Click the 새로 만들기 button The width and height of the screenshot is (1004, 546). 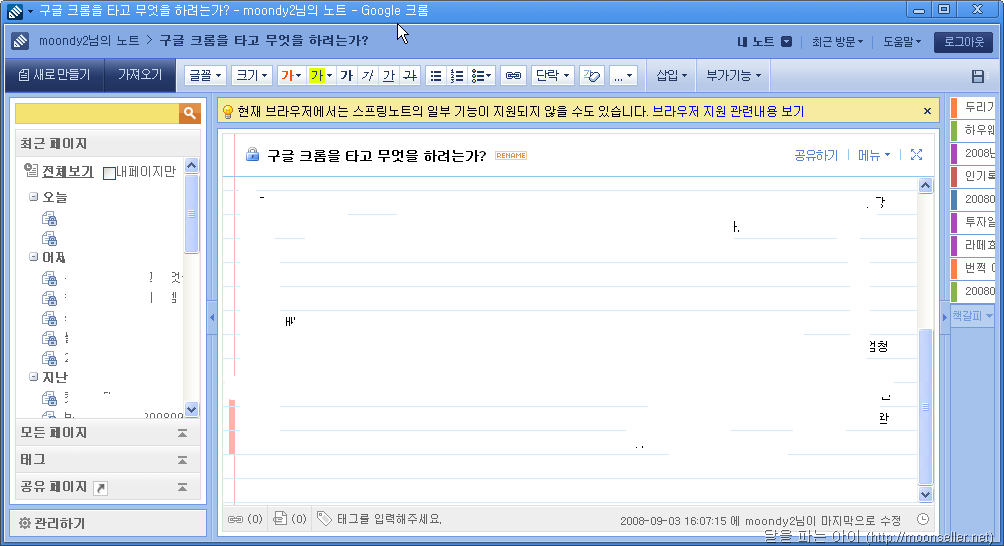pos(54,75)
